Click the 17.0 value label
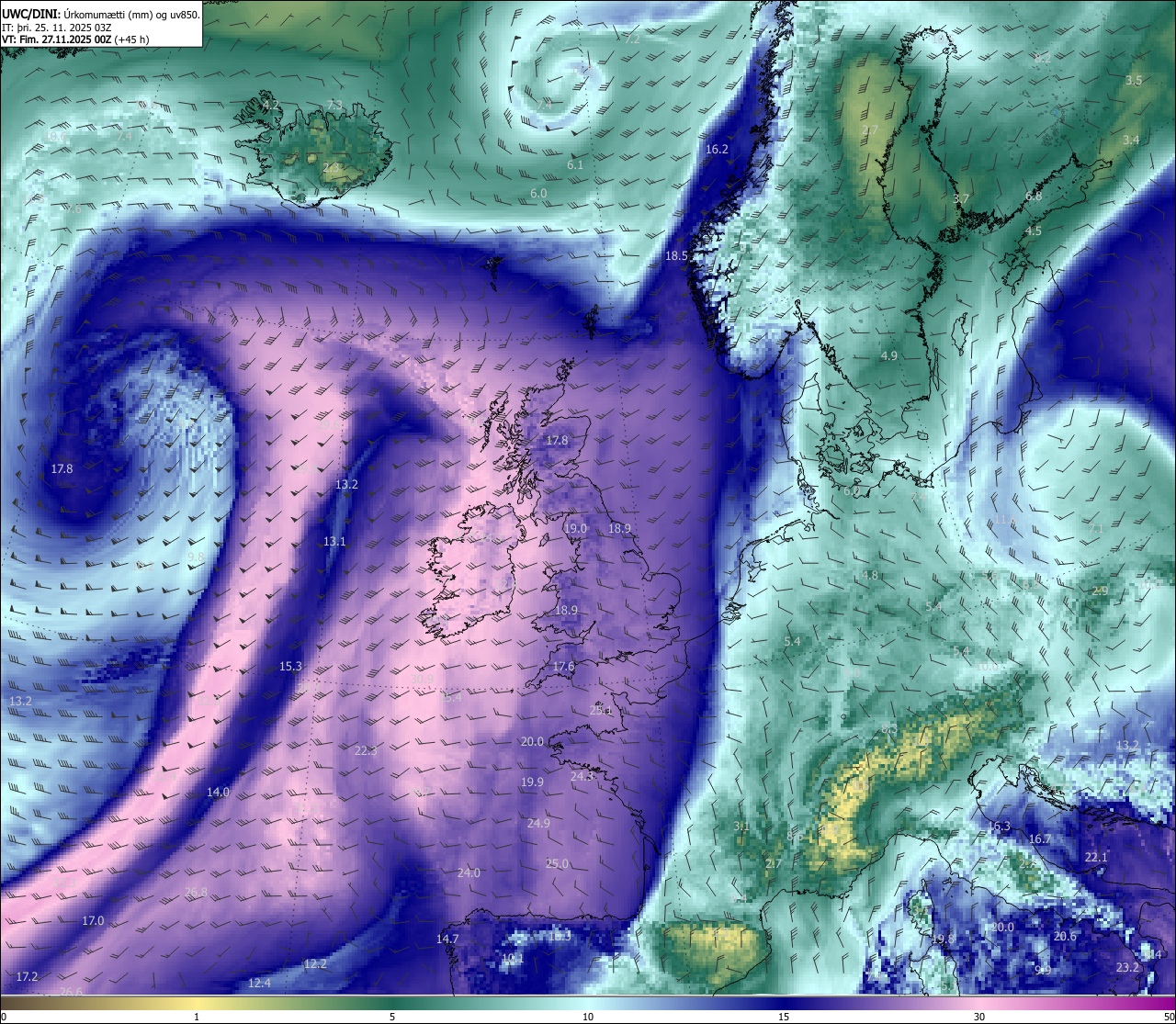The image size is (1176, 1024). pyautogui.click(x=93, y=920)
